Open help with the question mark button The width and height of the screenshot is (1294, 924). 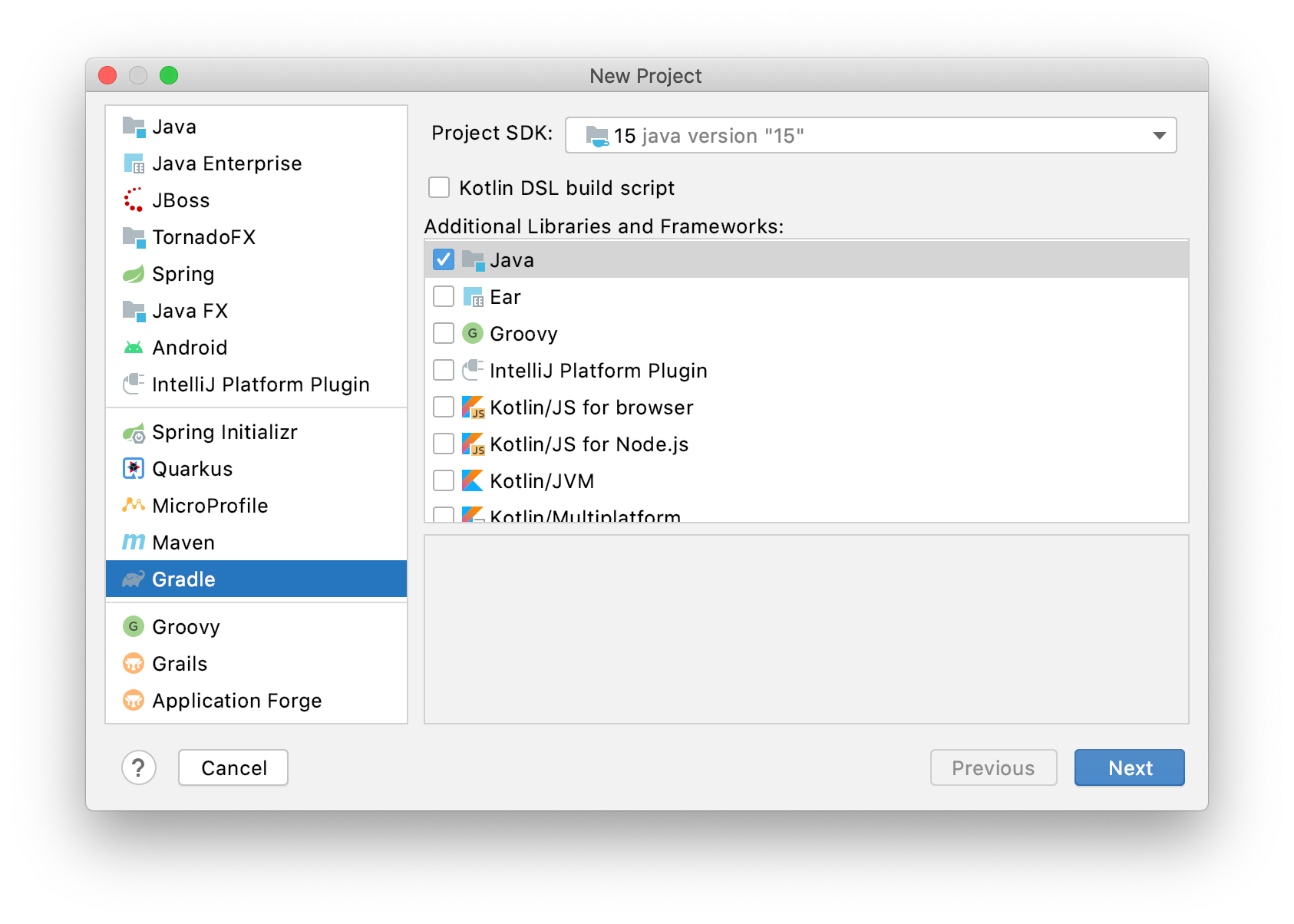pos(139,767)
